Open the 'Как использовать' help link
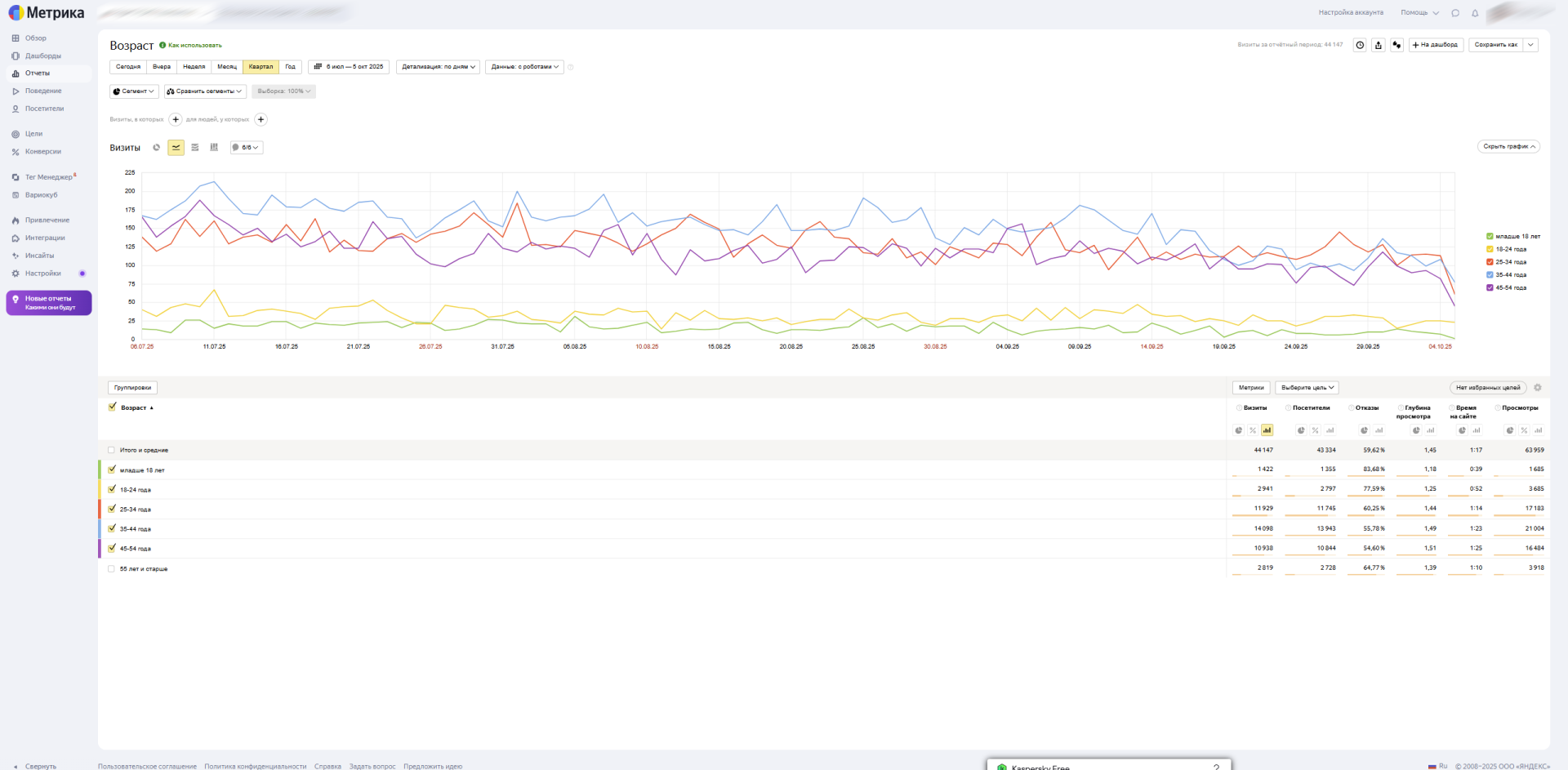The image size is (1568, 770). [194, 46]
